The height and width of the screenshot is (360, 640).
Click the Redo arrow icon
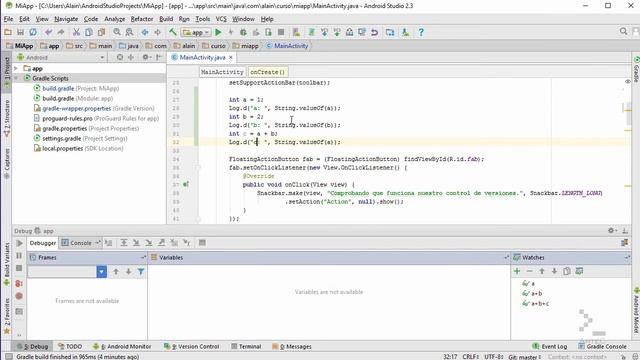coord(61,32)
